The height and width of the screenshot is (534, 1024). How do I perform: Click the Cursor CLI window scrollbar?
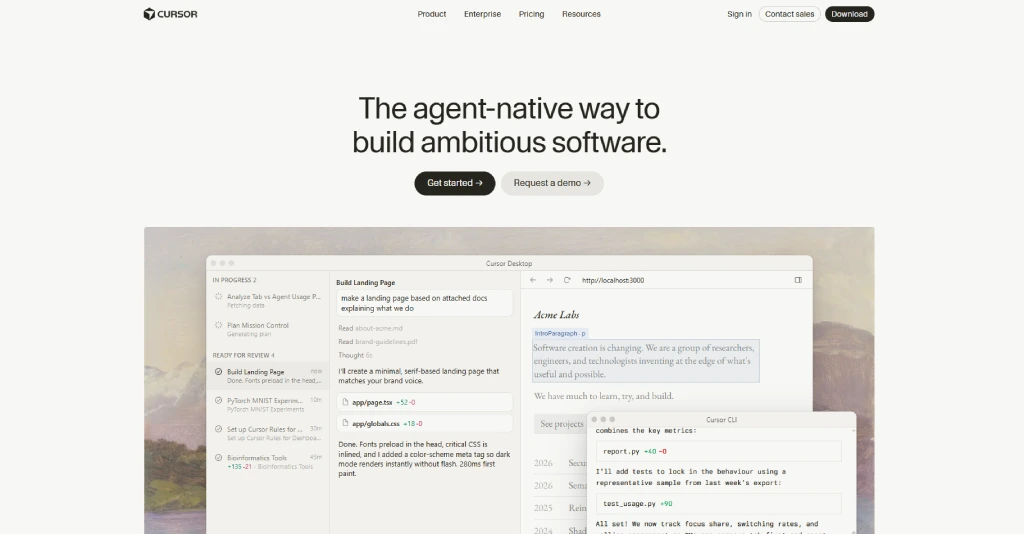pyautogui.click(x=854, y=482)
